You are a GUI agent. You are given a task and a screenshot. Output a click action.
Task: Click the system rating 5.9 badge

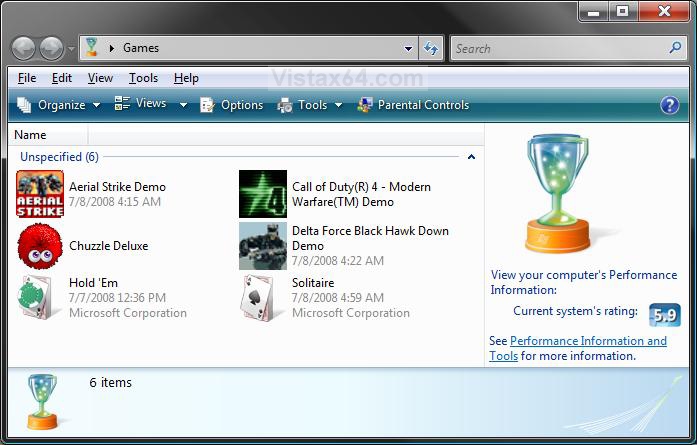pyautogui.click(x=665, y=315)
